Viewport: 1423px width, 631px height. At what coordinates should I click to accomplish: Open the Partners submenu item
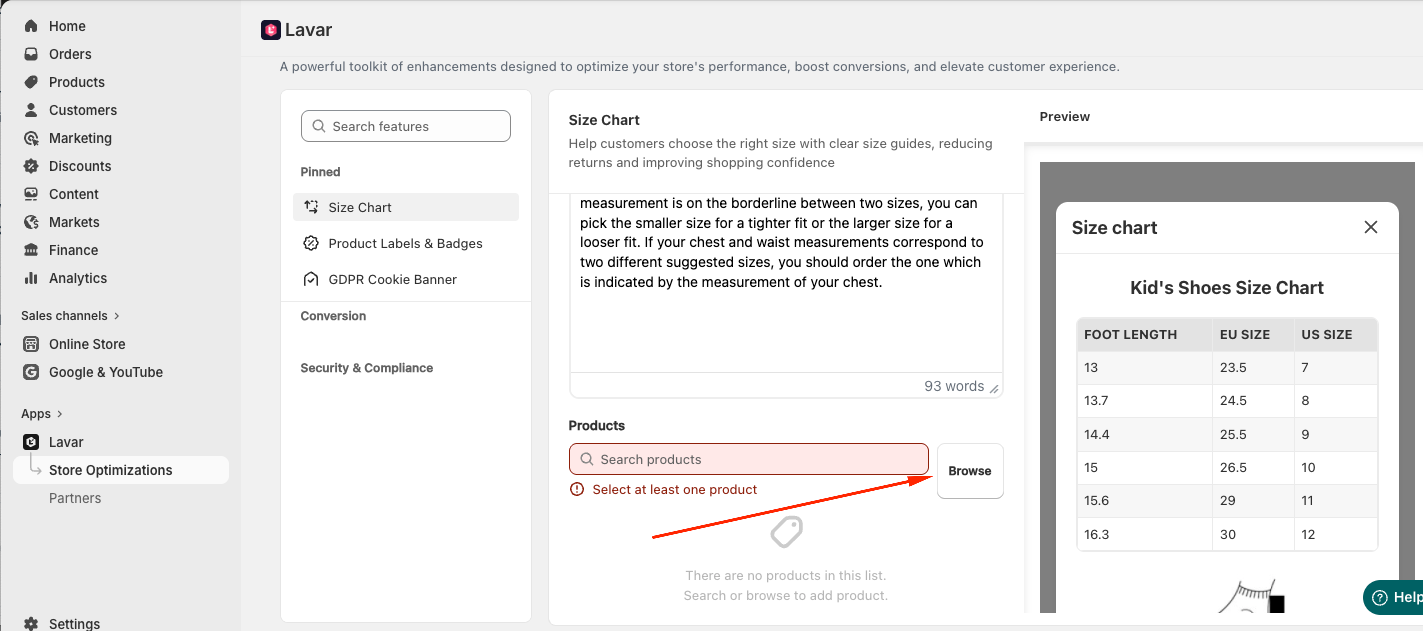pyautogui.click(x=75, y=498)
